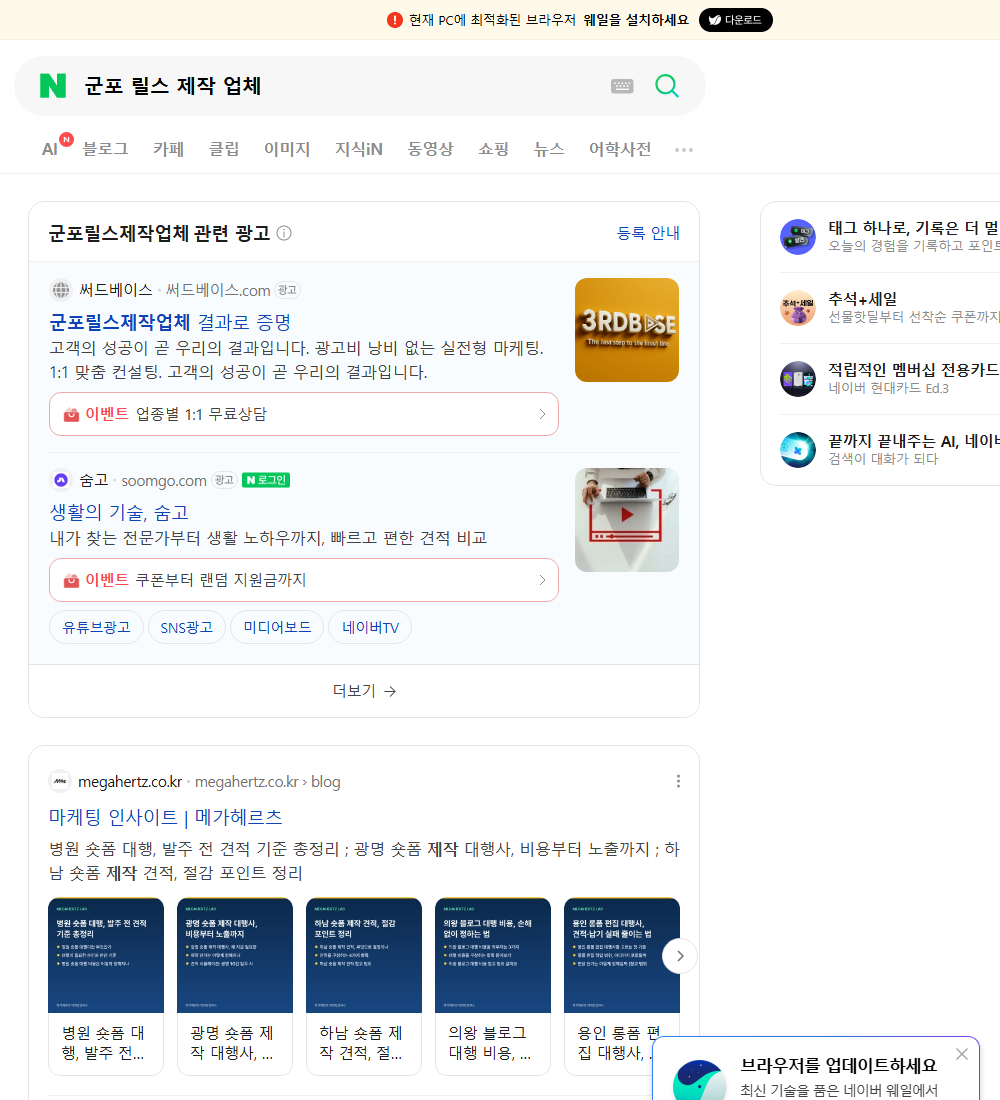This screenshot has height=1100, width=1000.
Task: Switch to the 쇼핑 tab
Action: pos(493,149)
